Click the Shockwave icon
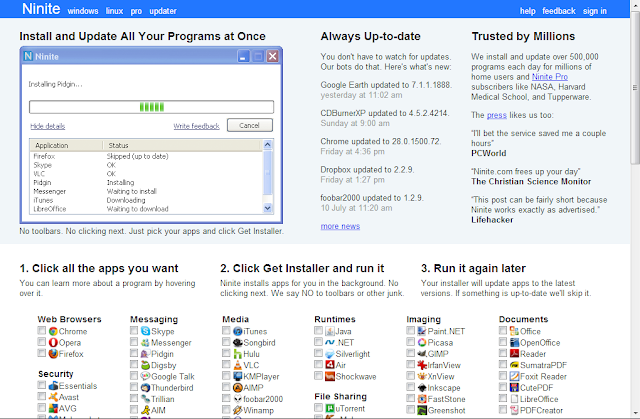This screenshot has height=419, width=640. click(330, 376)
